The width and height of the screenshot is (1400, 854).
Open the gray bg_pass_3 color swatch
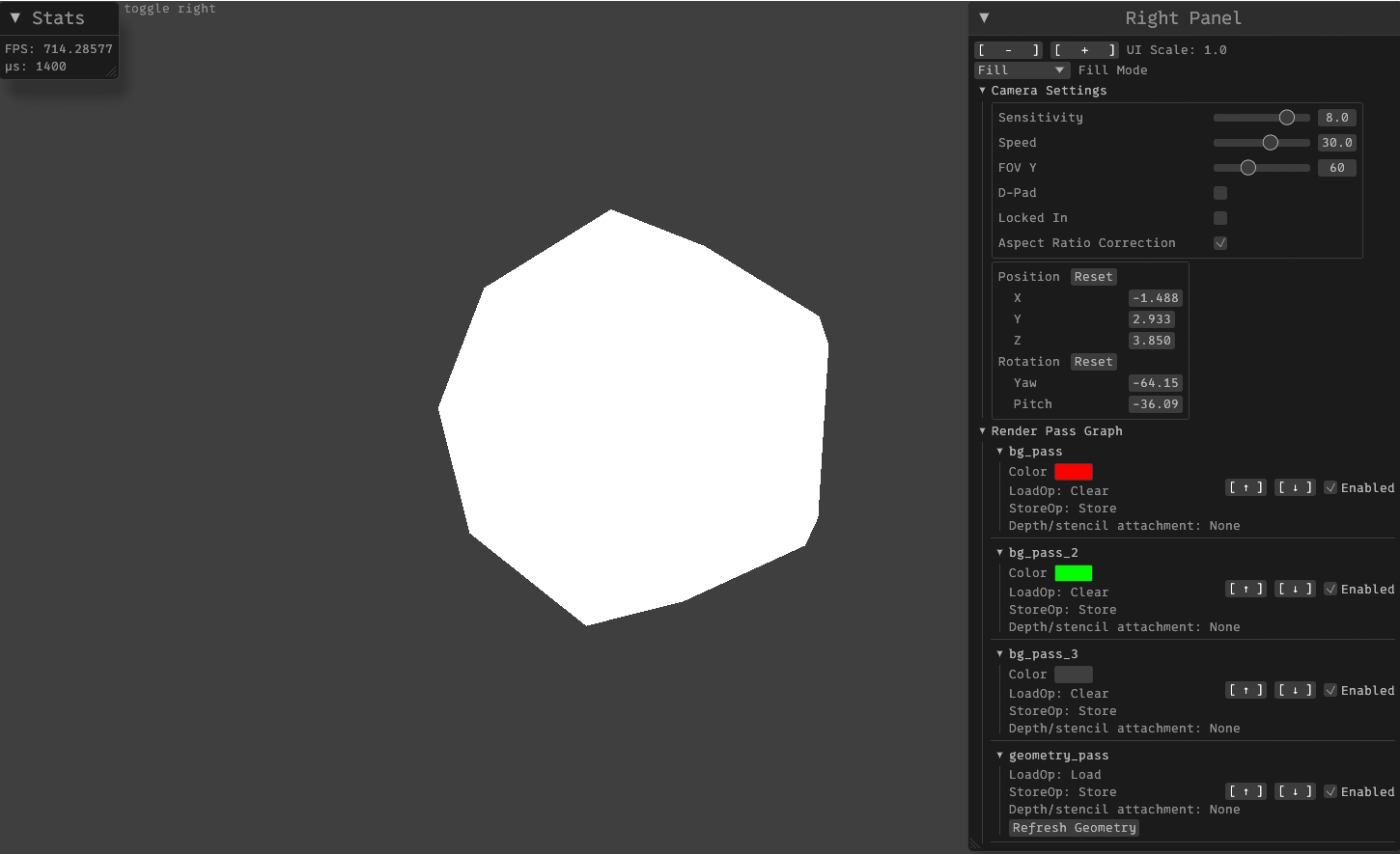pos(1074,675)
